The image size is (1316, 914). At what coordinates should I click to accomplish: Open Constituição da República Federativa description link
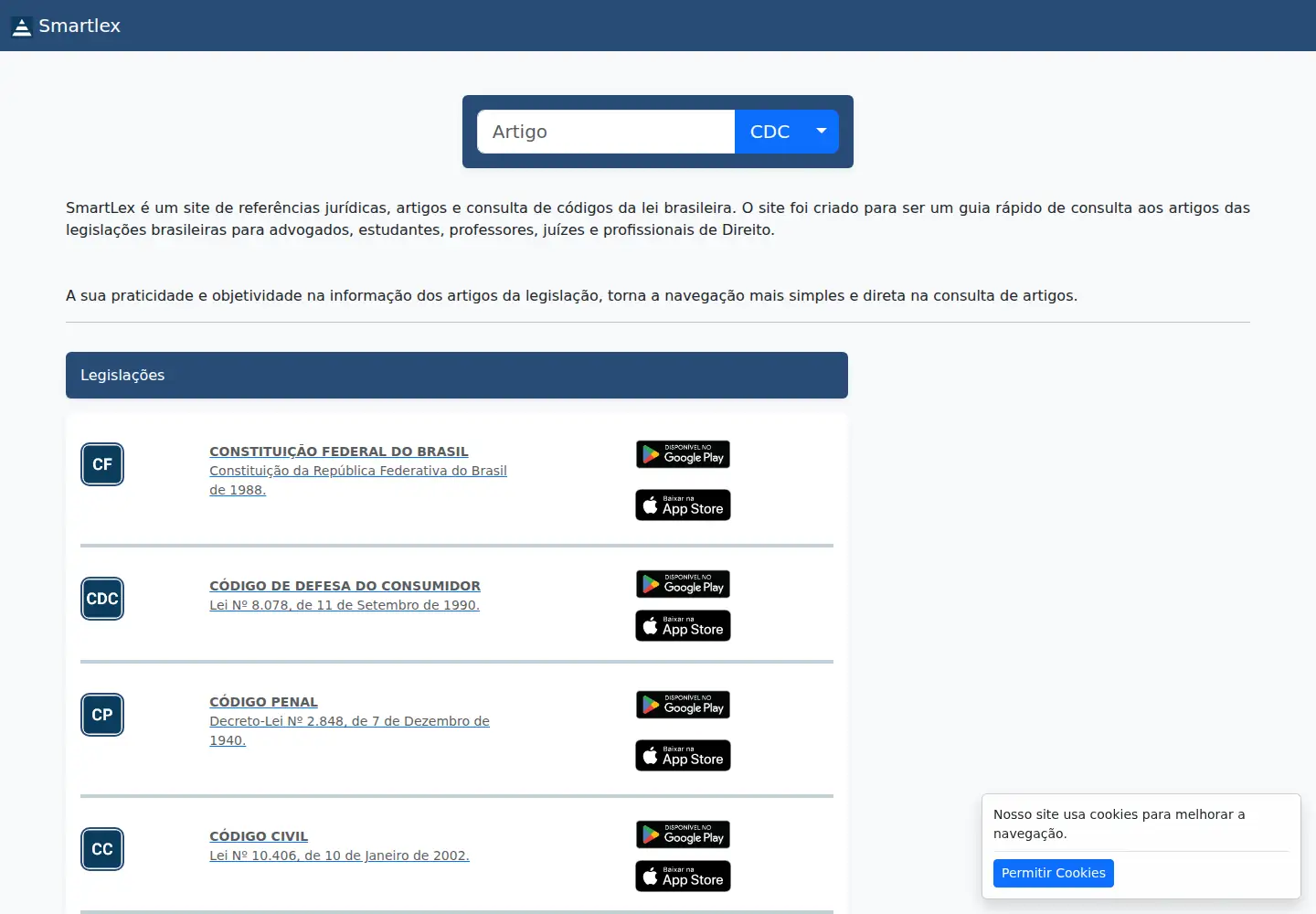358,480
